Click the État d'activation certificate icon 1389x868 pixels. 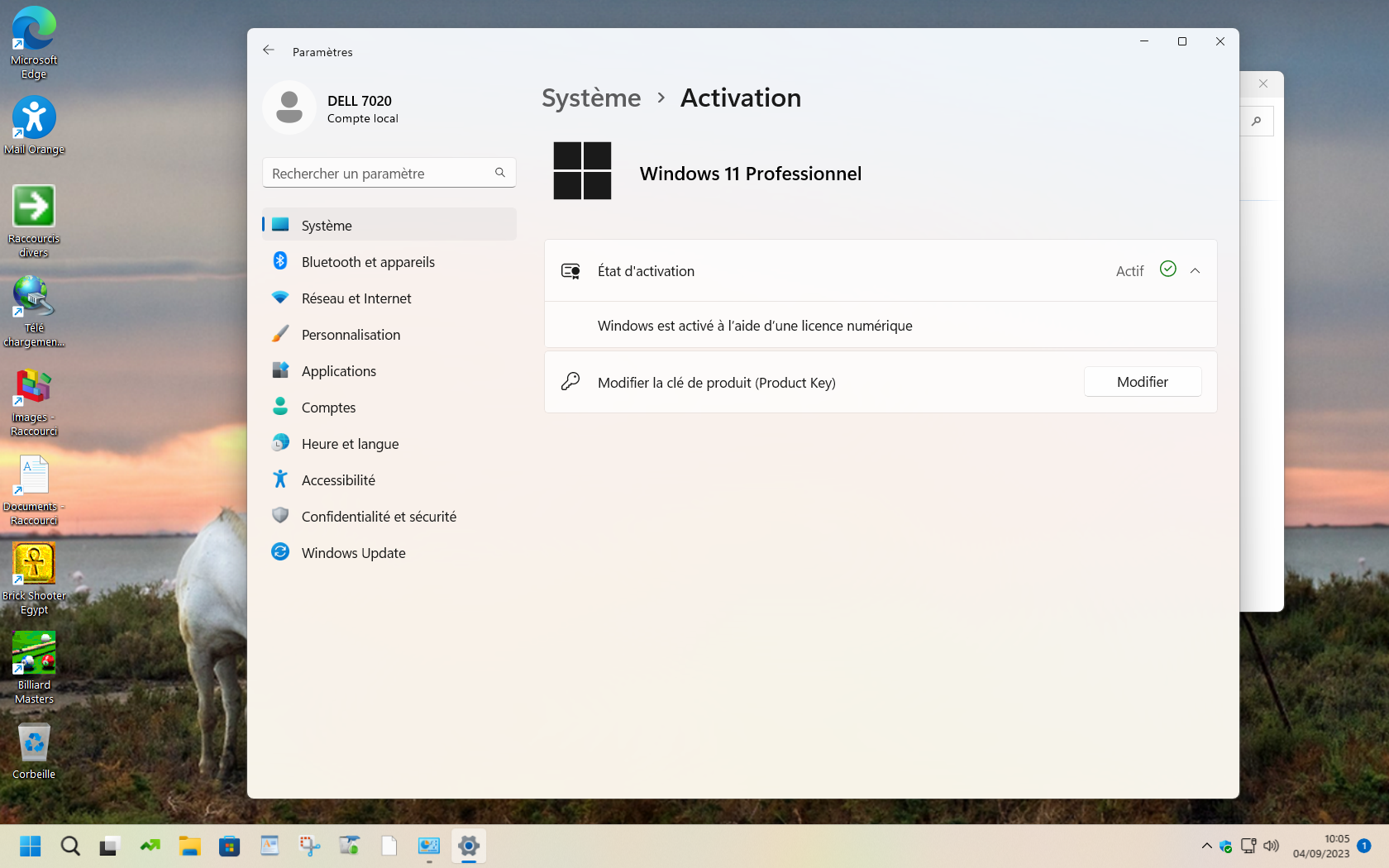[570, 271]
